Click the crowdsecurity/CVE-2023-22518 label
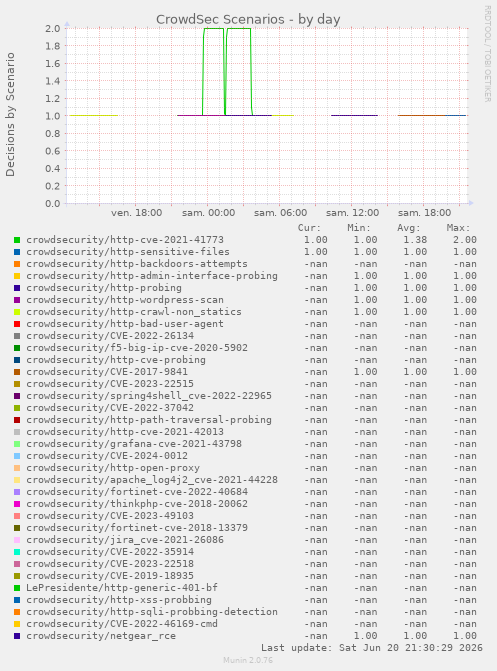497x671 pixels. [x=110, y=564]
